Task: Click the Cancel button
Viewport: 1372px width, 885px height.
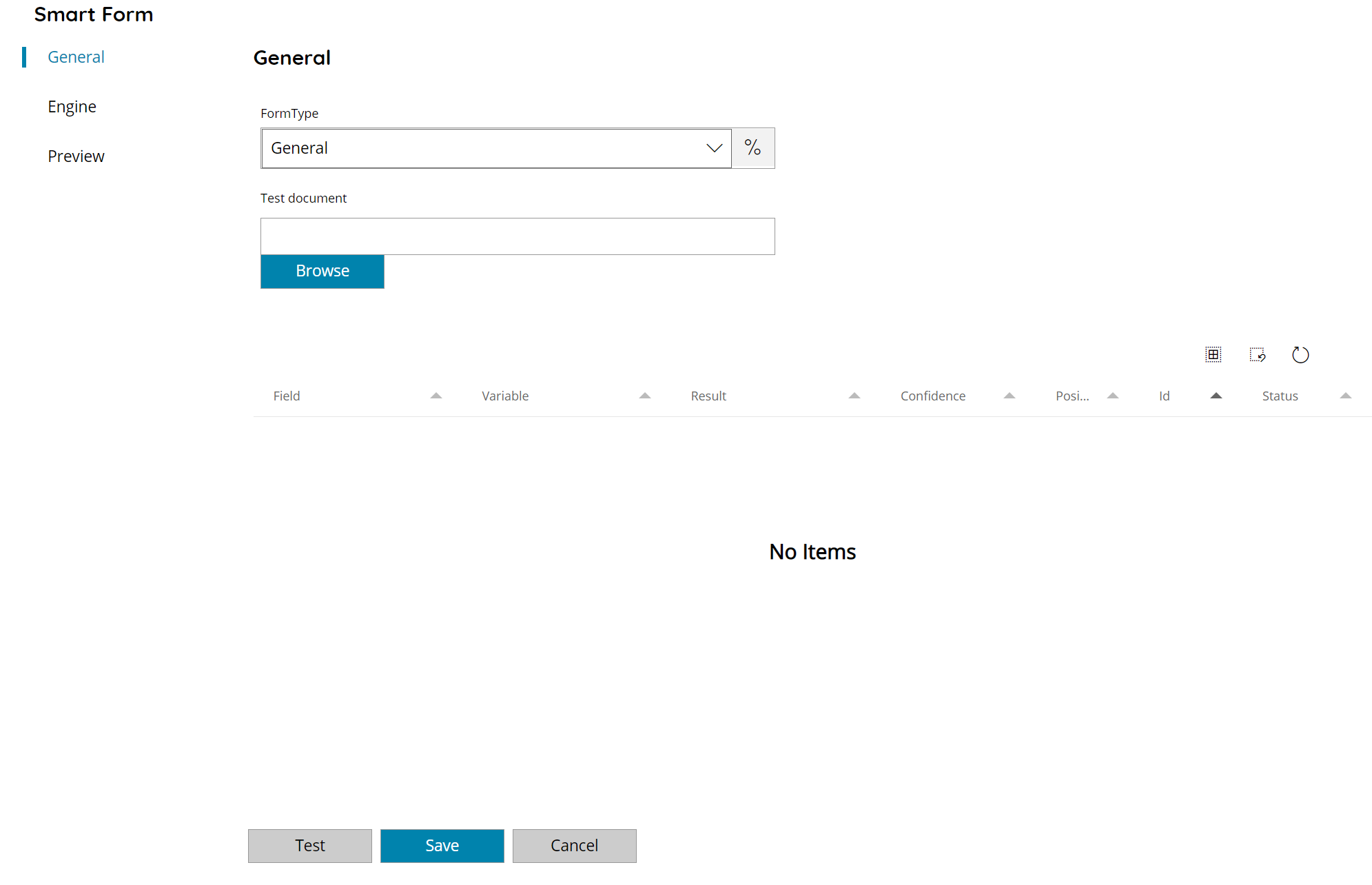Action: tap(574, 846)
